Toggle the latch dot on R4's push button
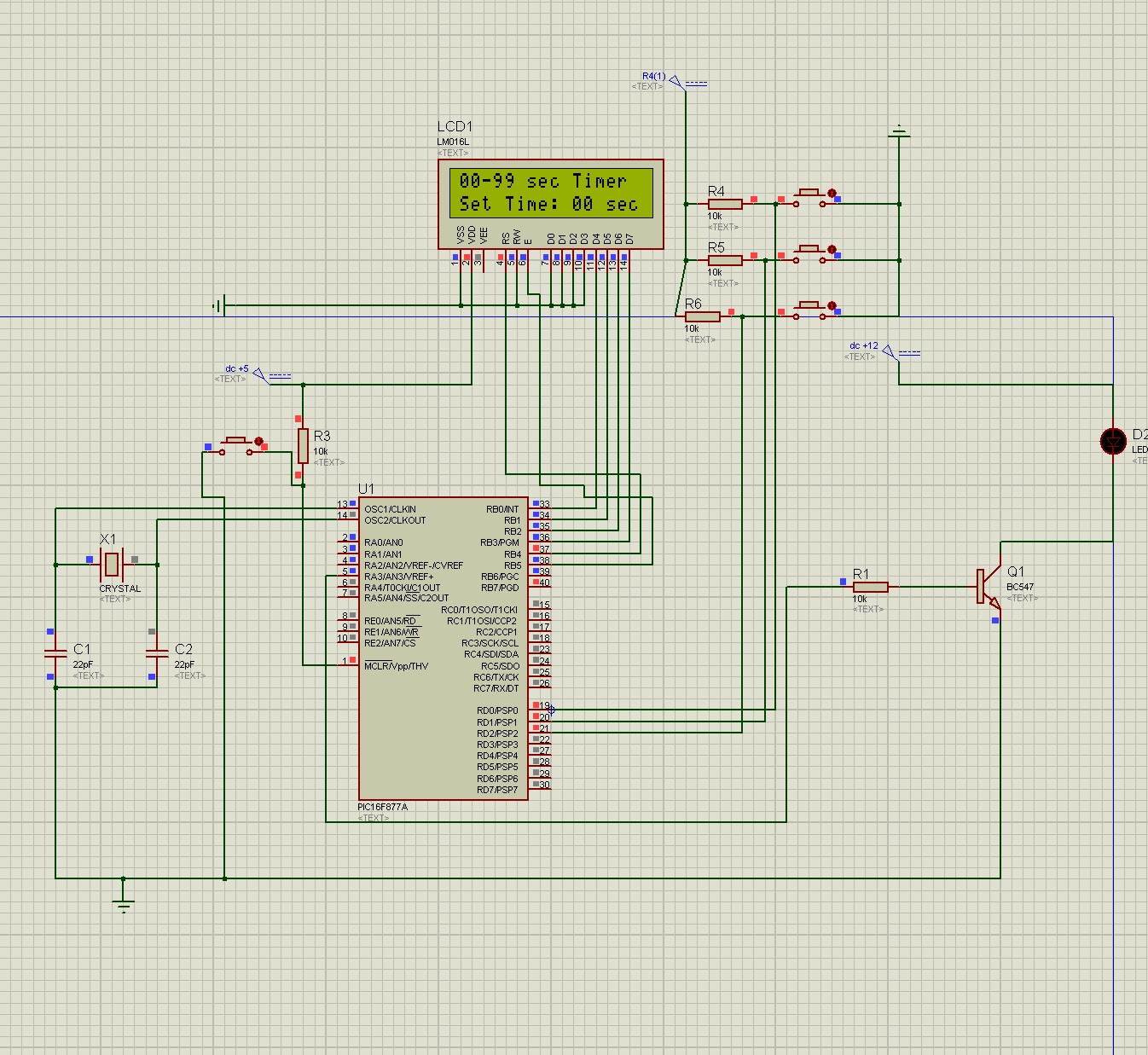This screenshot has width=1148, height=1055. click(832, 194)
